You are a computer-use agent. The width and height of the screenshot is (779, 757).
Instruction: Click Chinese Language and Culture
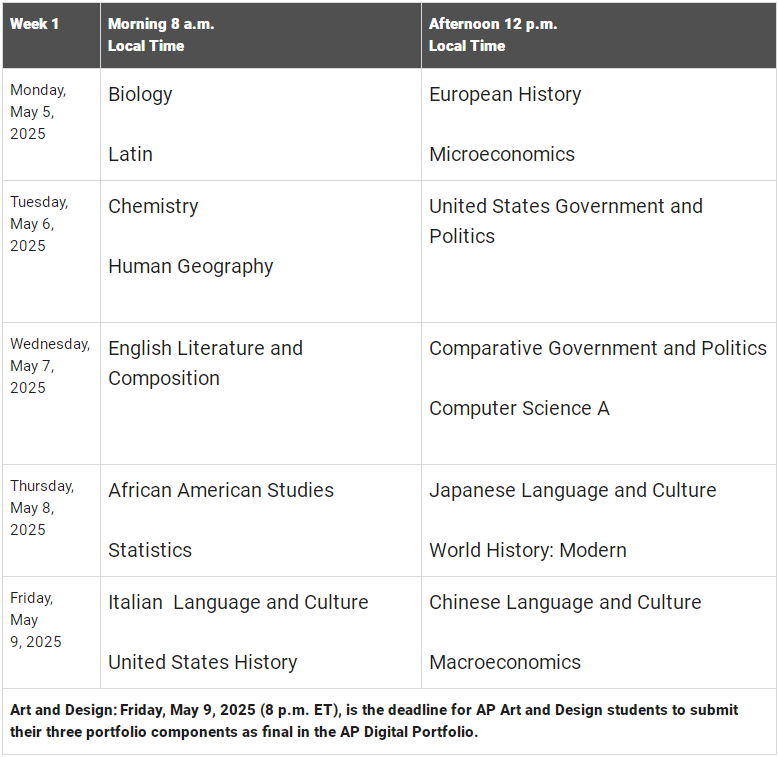coord(565,603)
